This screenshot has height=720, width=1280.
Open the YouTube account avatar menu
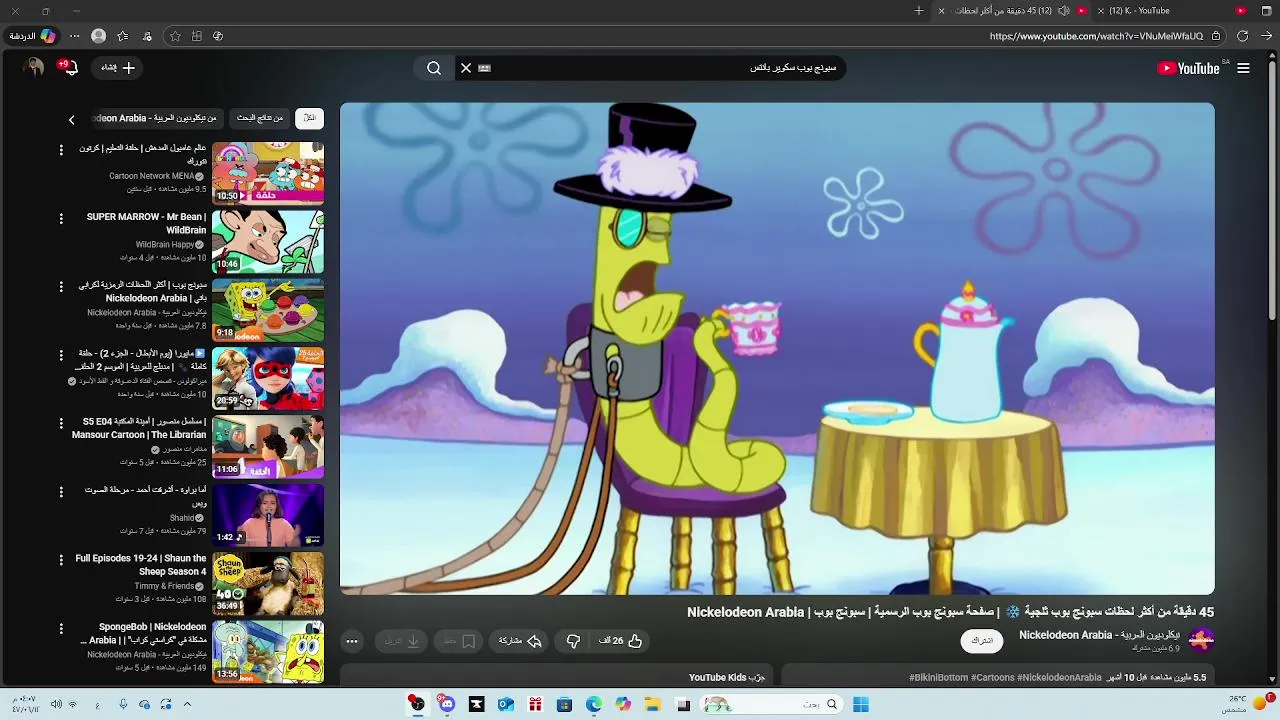tap(34, 68)
